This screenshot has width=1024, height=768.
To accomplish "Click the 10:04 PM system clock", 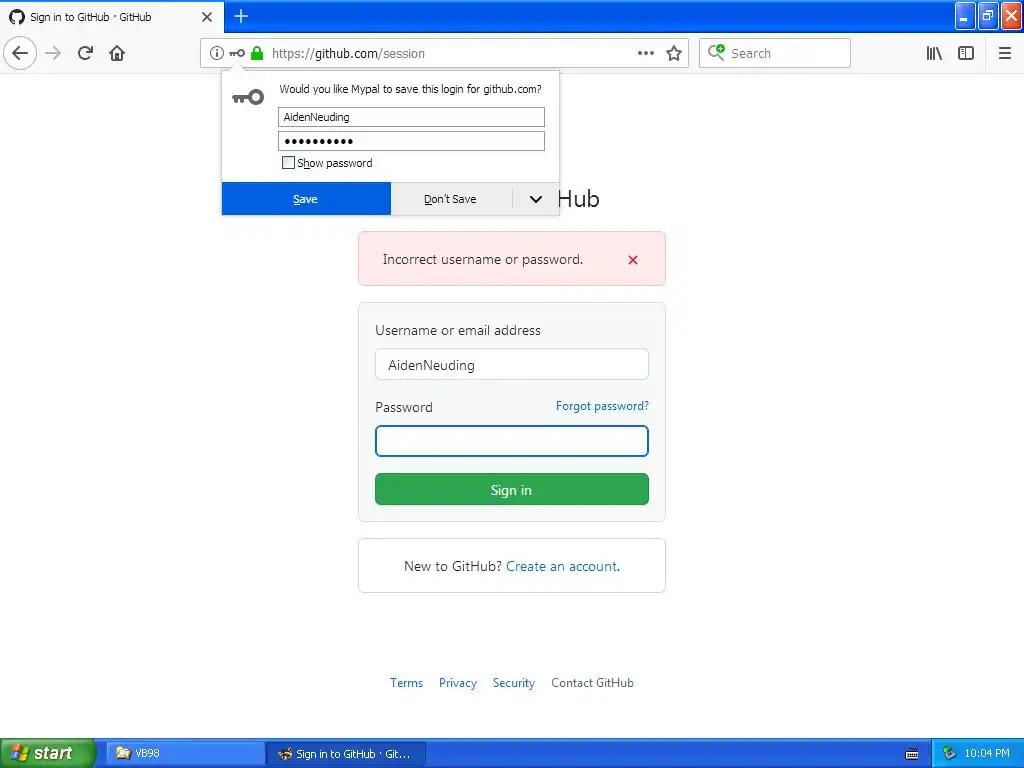I will 987,754.
